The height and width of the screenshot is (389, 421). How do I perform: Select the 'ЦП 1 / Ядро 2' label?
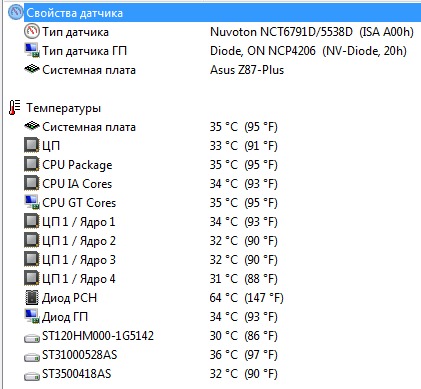(x=79, y=241)
